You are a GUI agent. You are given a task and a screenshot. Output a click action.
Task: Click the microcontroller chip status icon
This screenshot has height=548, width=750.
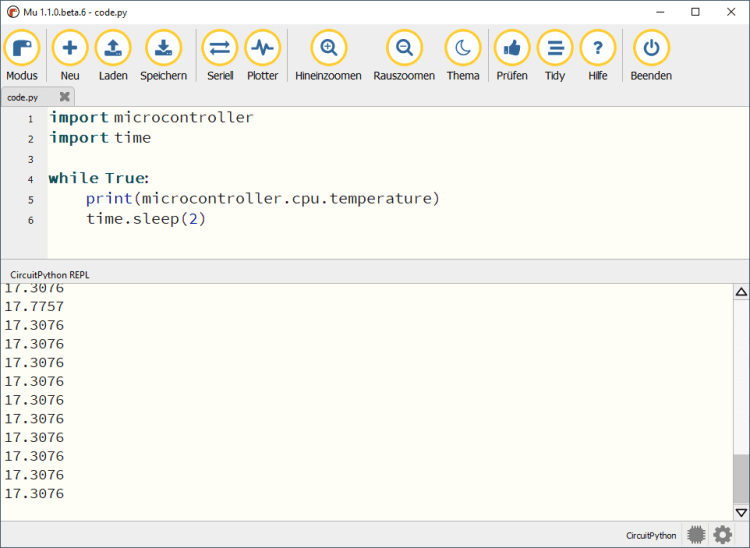point(696,535)
